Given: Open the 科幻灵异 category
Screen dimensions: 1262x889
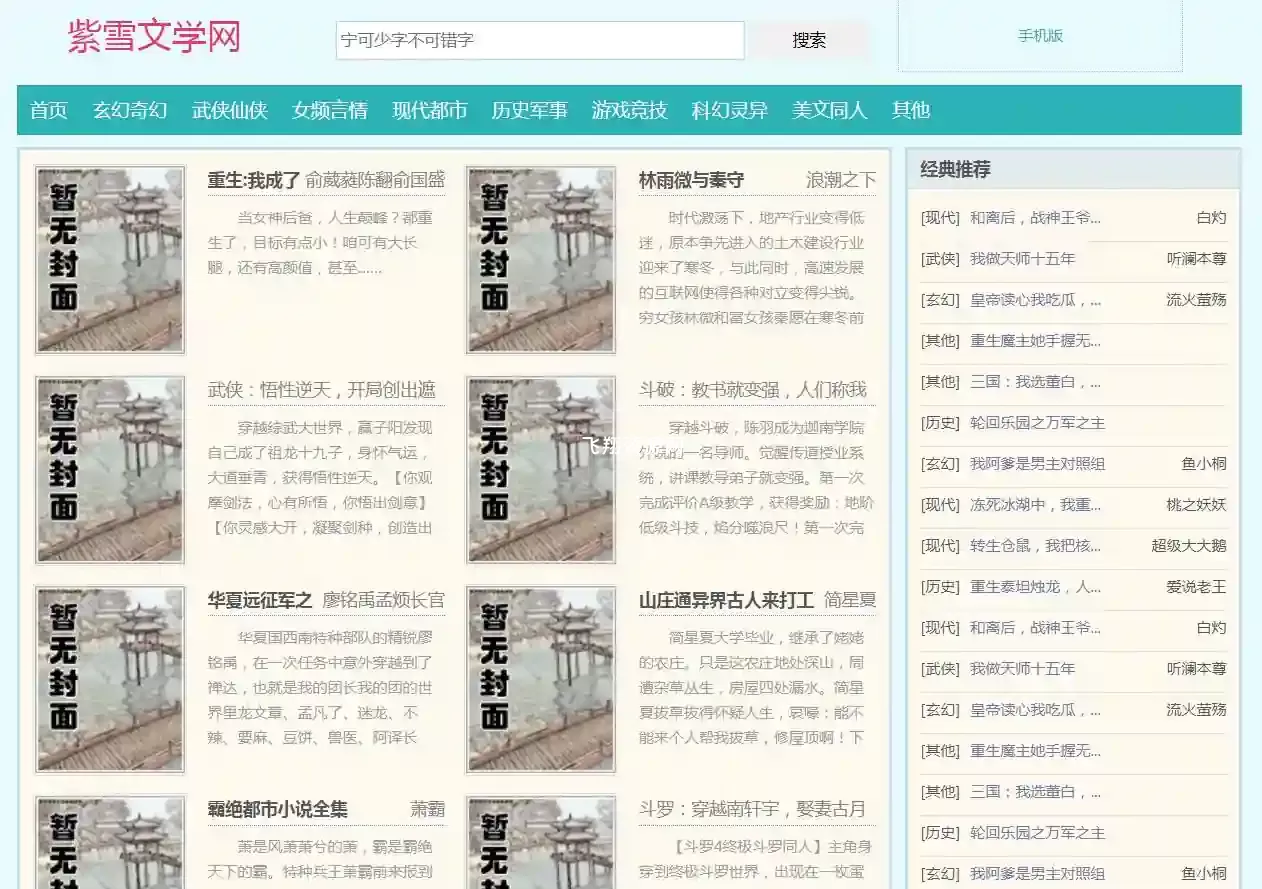Looking at the screenshot, I should [730, 110].
